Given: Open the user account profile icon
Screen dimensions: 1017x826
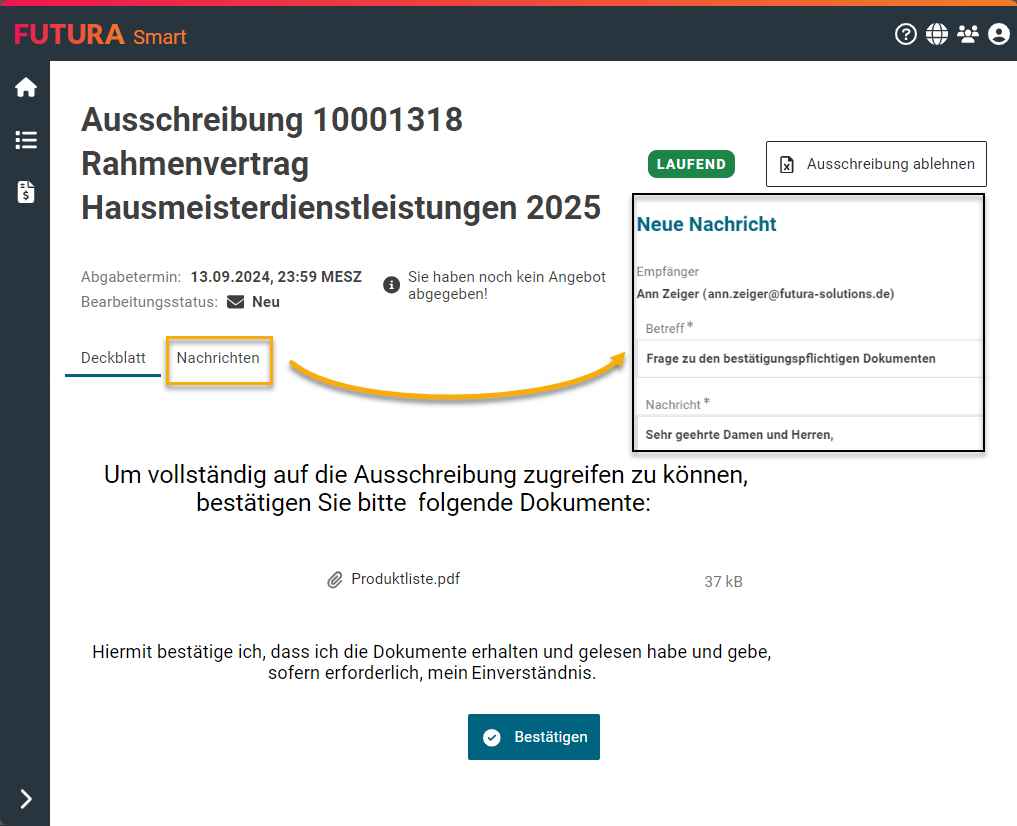Looking at the screenshot, I should (x=999, y=35).
